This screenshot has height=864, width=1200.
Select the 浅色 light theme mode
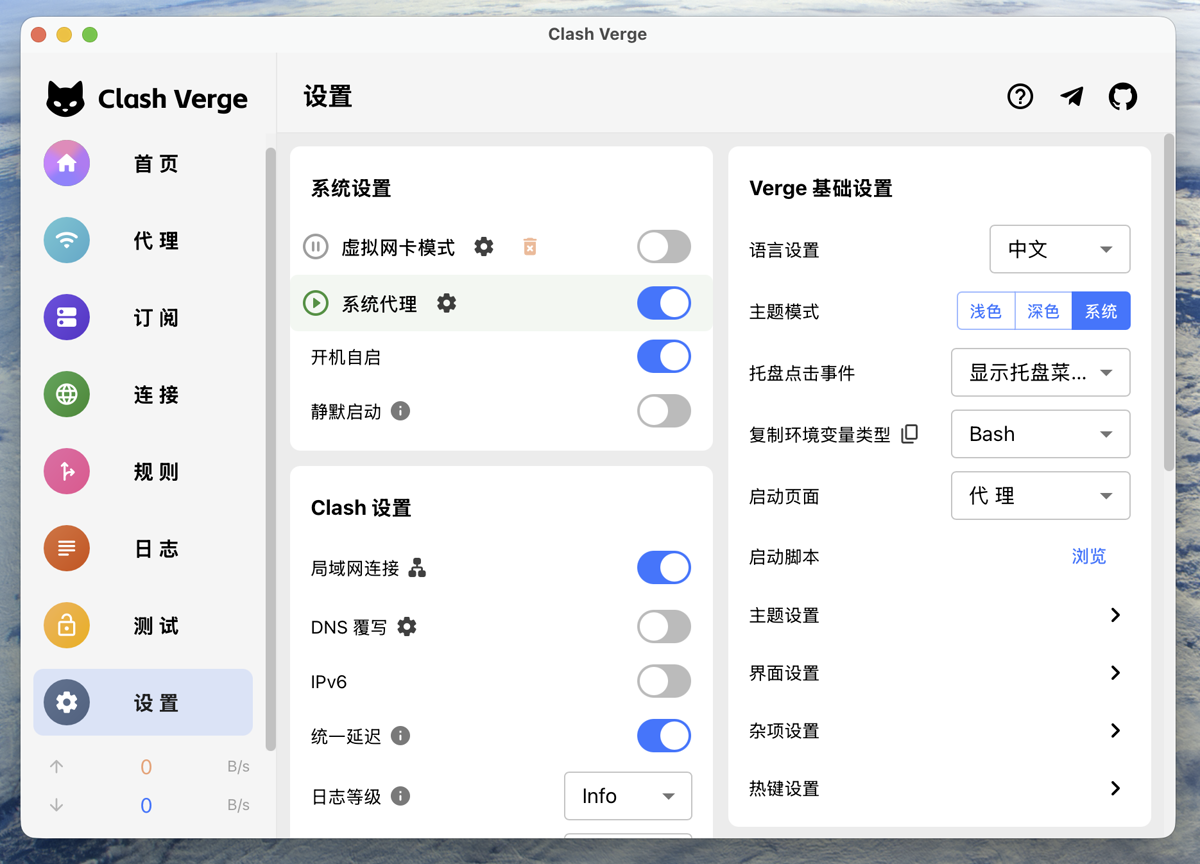(x=985, y=311)
